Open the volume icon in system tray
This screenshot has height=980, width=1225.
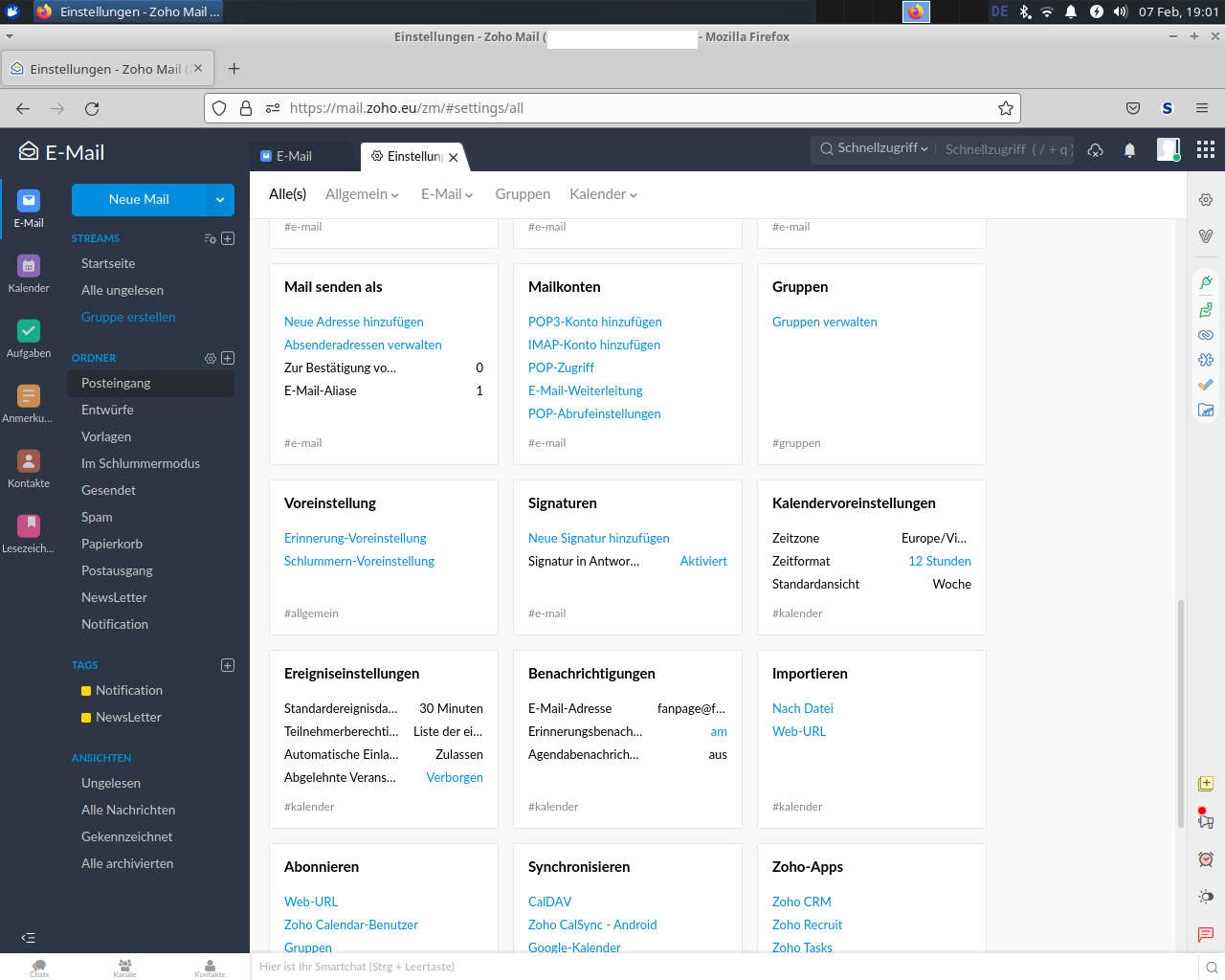1120,11
